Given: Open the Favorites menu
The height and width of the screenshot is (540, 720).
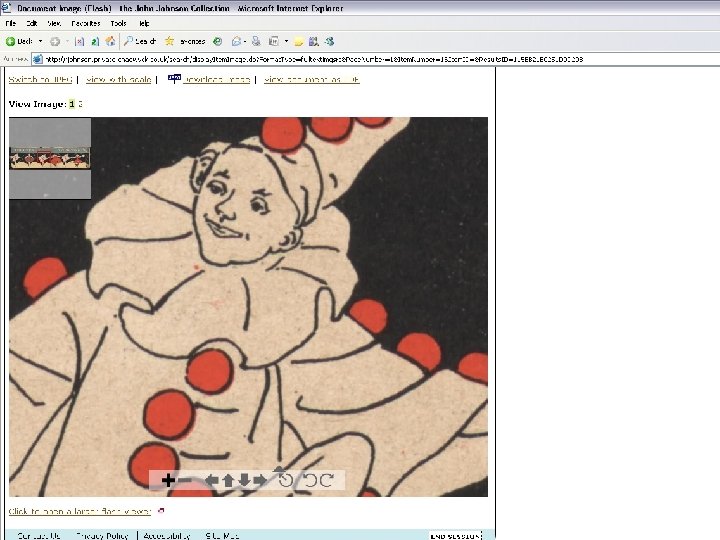Looking at the screenshot, I should (86, 23).
